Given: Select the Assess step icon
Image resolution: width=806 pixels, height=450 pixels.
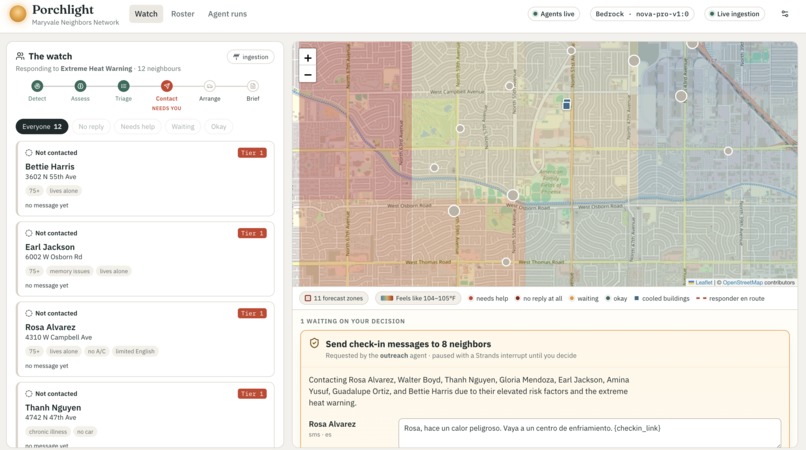Looking at the screenshot, I should tap(80, 86).
